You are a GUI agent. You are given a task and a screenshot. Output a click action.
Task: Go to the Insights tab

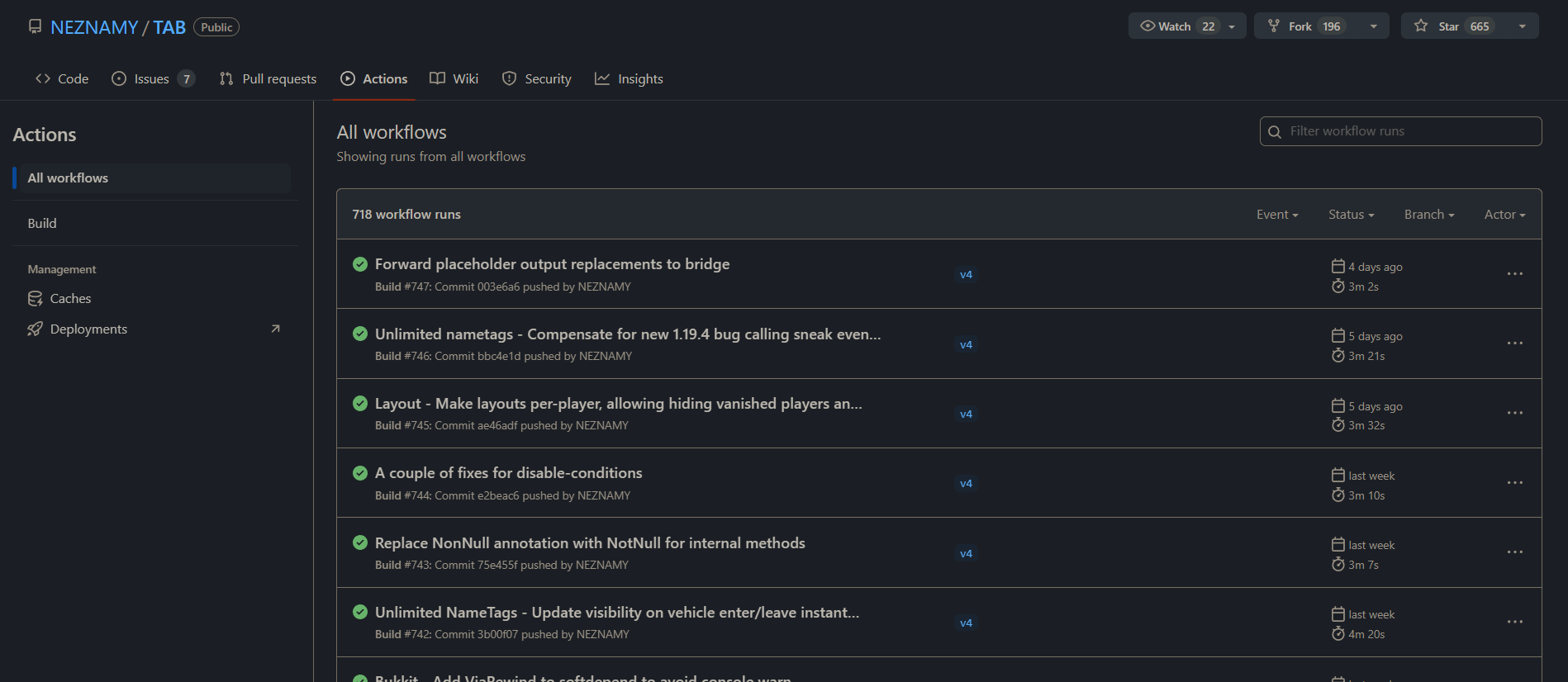pos(630,79)
